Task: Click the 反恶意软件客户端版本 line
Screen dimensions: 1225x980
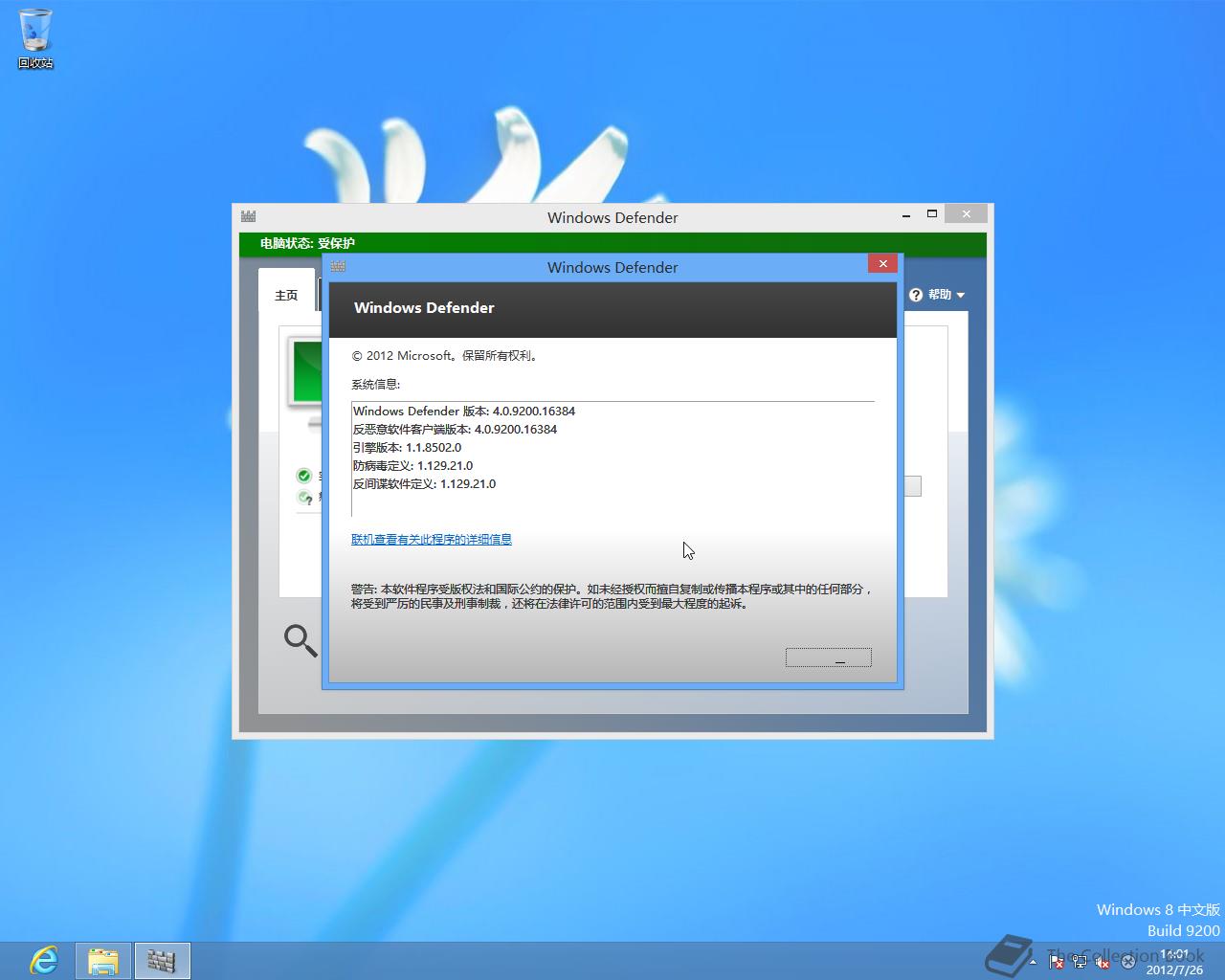Action: (455, 429)
